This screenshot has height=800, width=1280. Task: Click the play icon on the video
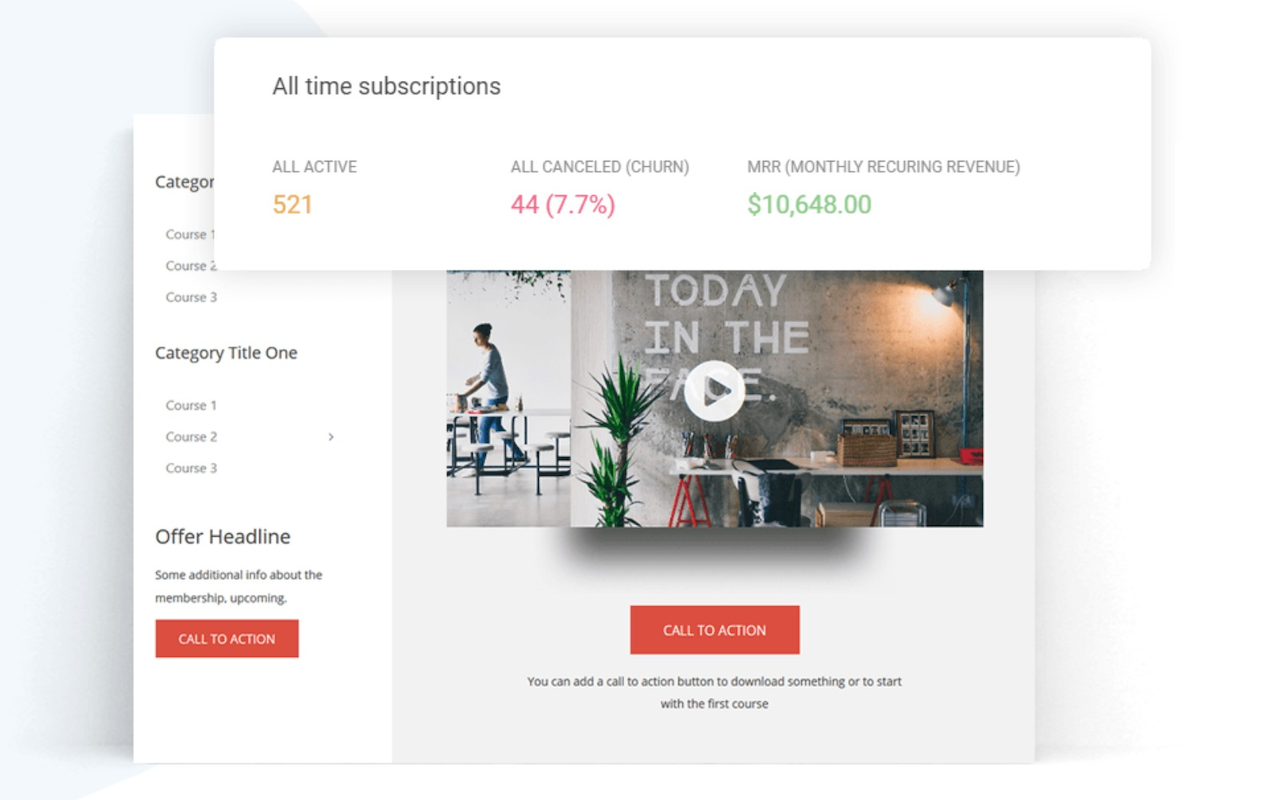(715, 392)
